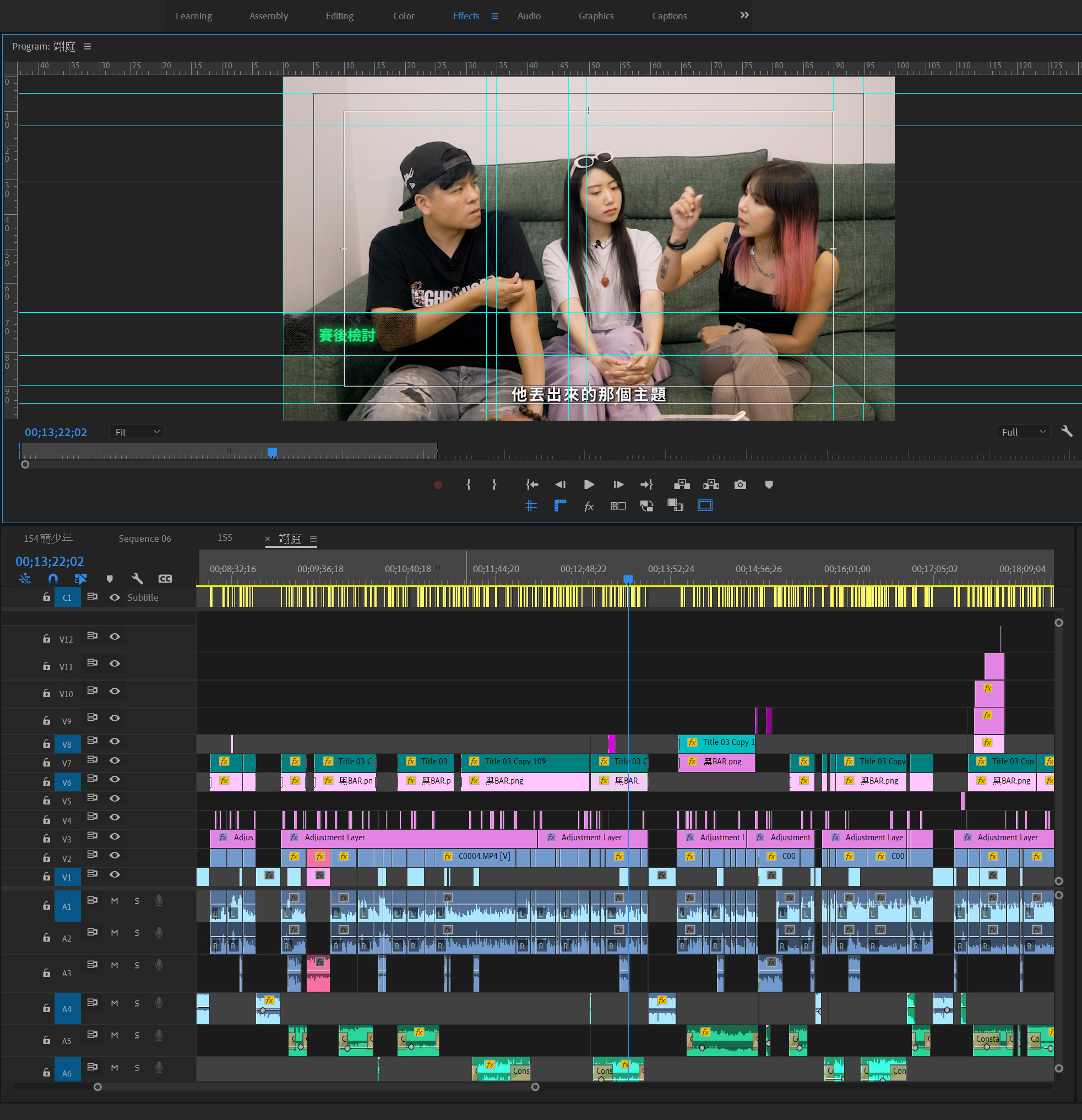Expand the workspaces overflow chevron

tap(744, 15)
